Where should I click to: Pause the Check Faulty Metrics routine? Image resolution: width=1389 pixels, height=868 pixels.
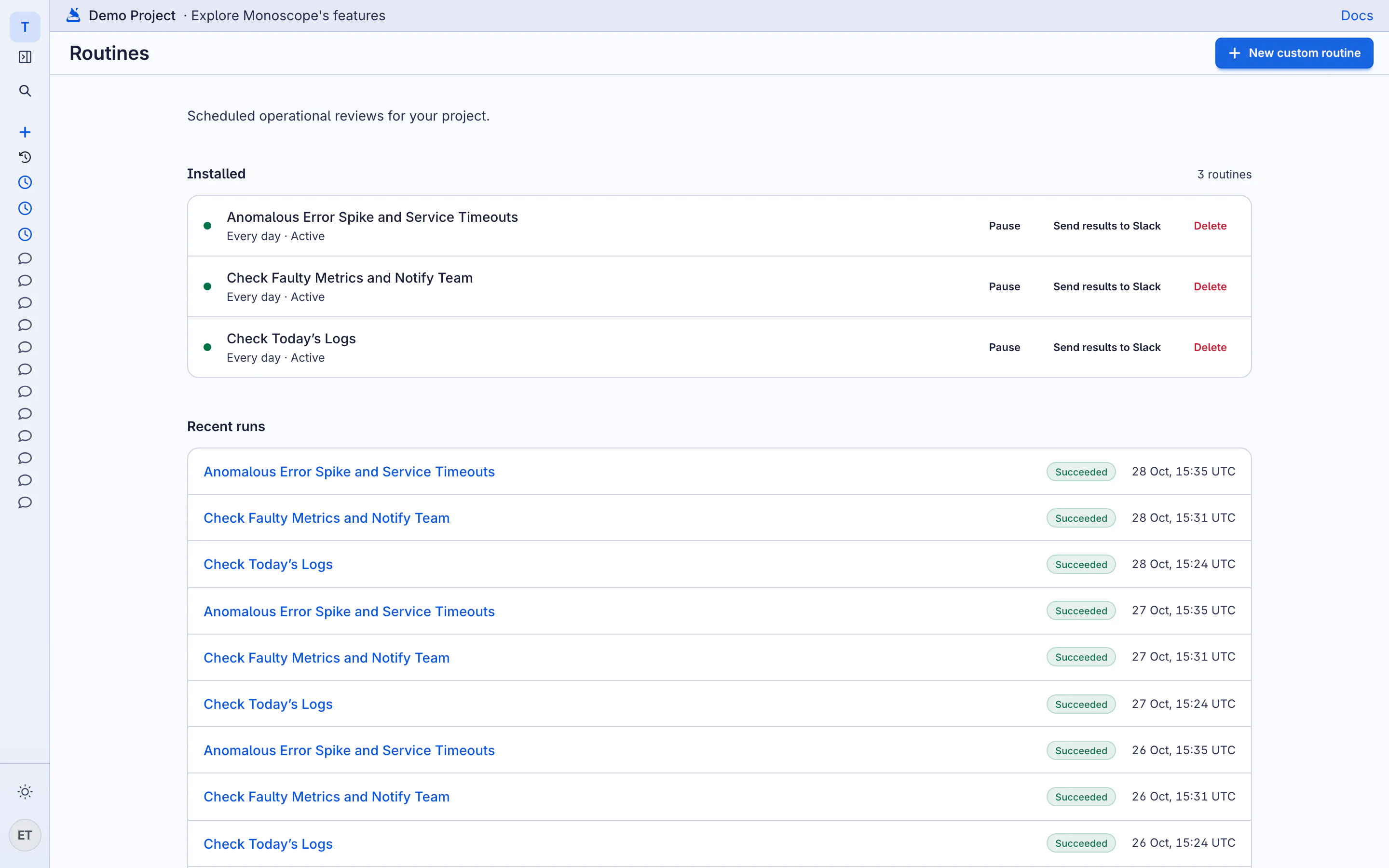tap(1005, 286)
